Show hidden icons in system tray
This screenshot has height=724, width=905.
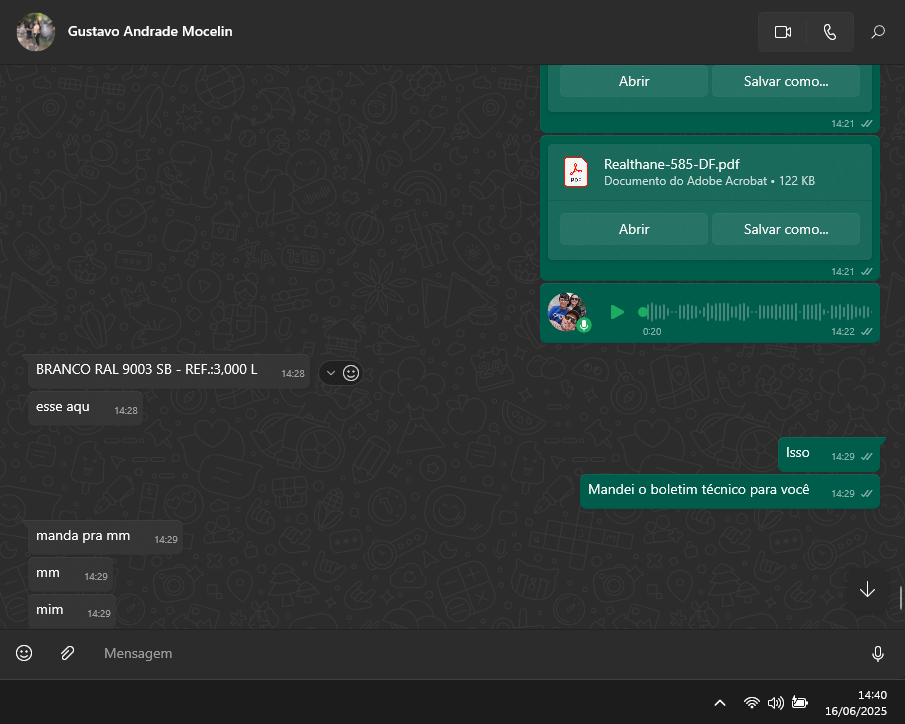click(x=719, y=703)
